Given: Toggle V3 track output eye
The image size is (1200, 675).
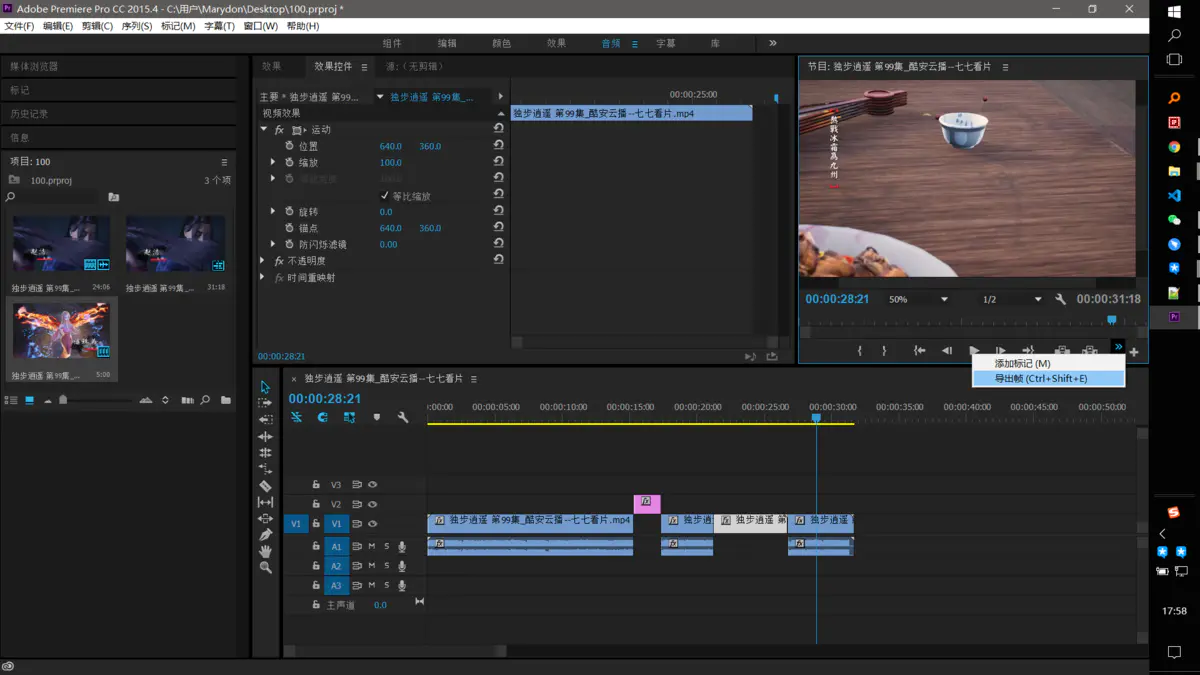Looking at the screenshot, I should point(372,485).
